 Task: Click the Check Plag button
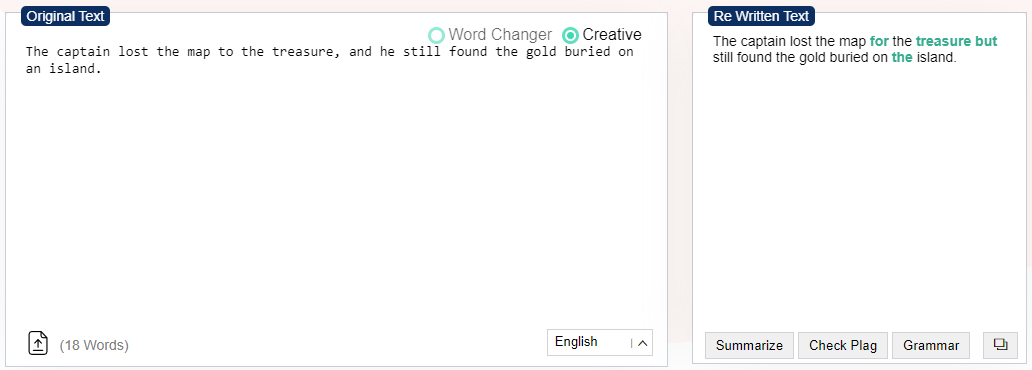click(x=843, y=346)
